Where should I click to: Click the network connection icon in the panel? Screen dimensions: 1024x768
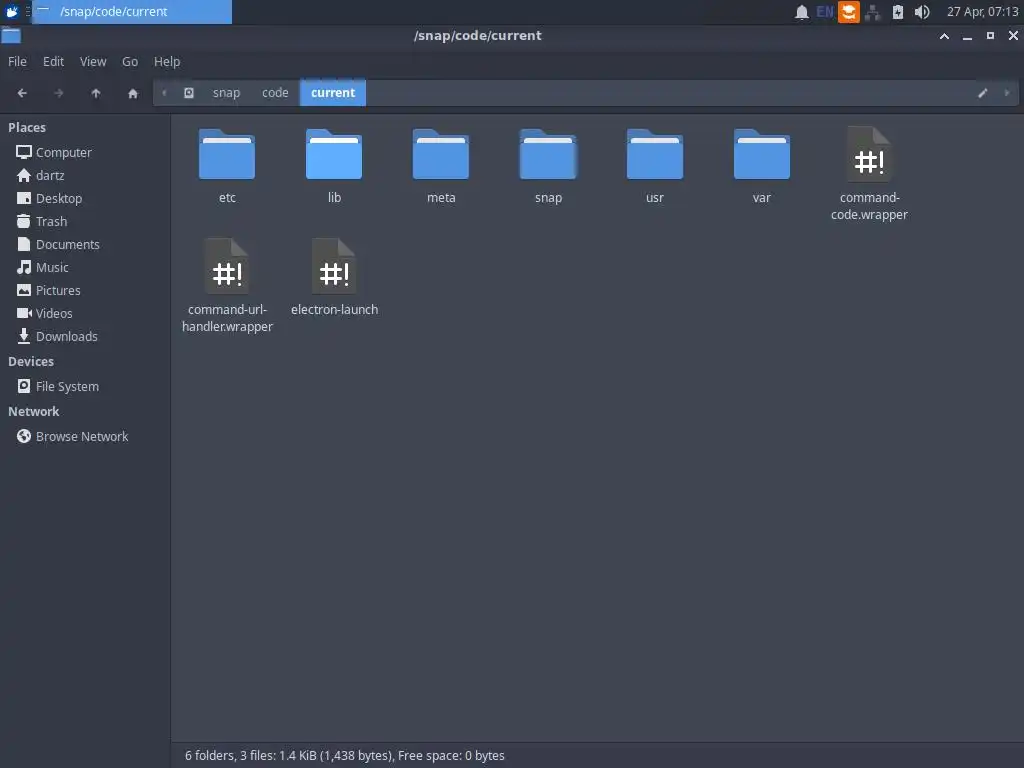[x=872, y=12]
